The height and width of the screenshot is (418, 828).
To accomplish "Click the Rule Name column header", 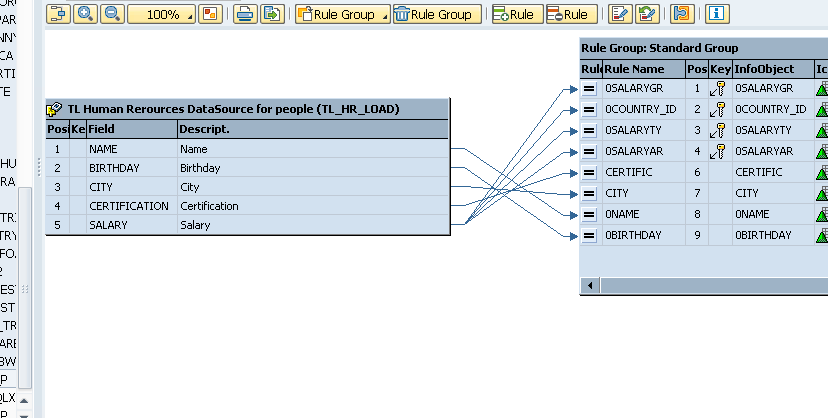I will tap(644, 69).
